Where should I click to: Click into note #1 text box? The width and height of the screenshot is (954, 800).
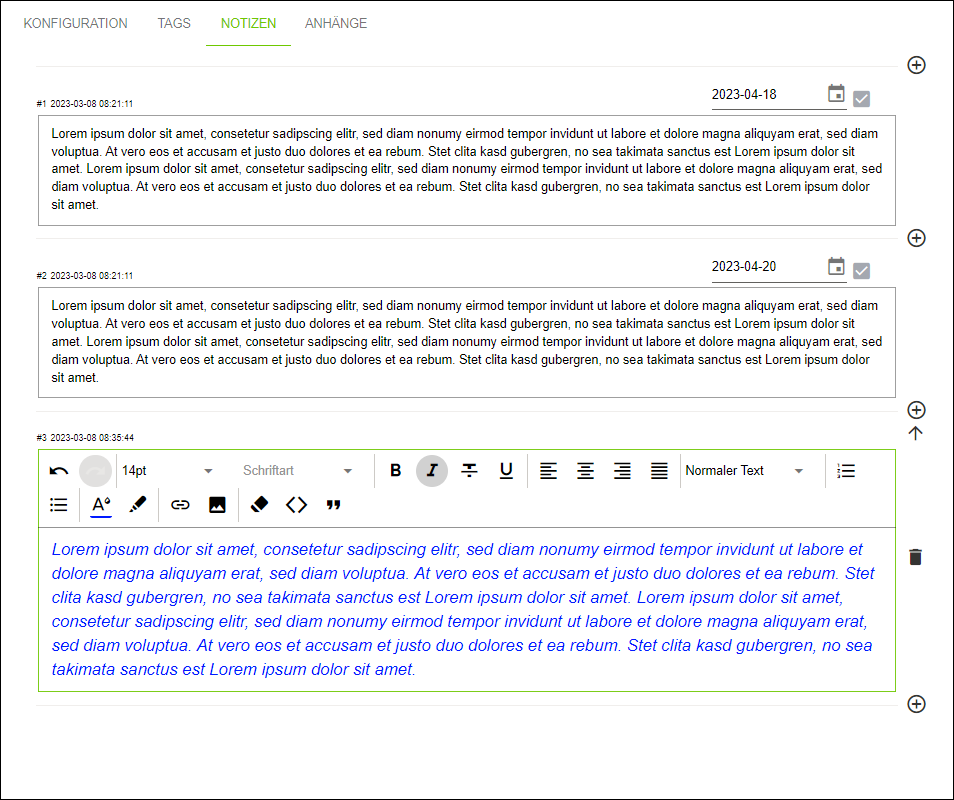tap(467, 170)
